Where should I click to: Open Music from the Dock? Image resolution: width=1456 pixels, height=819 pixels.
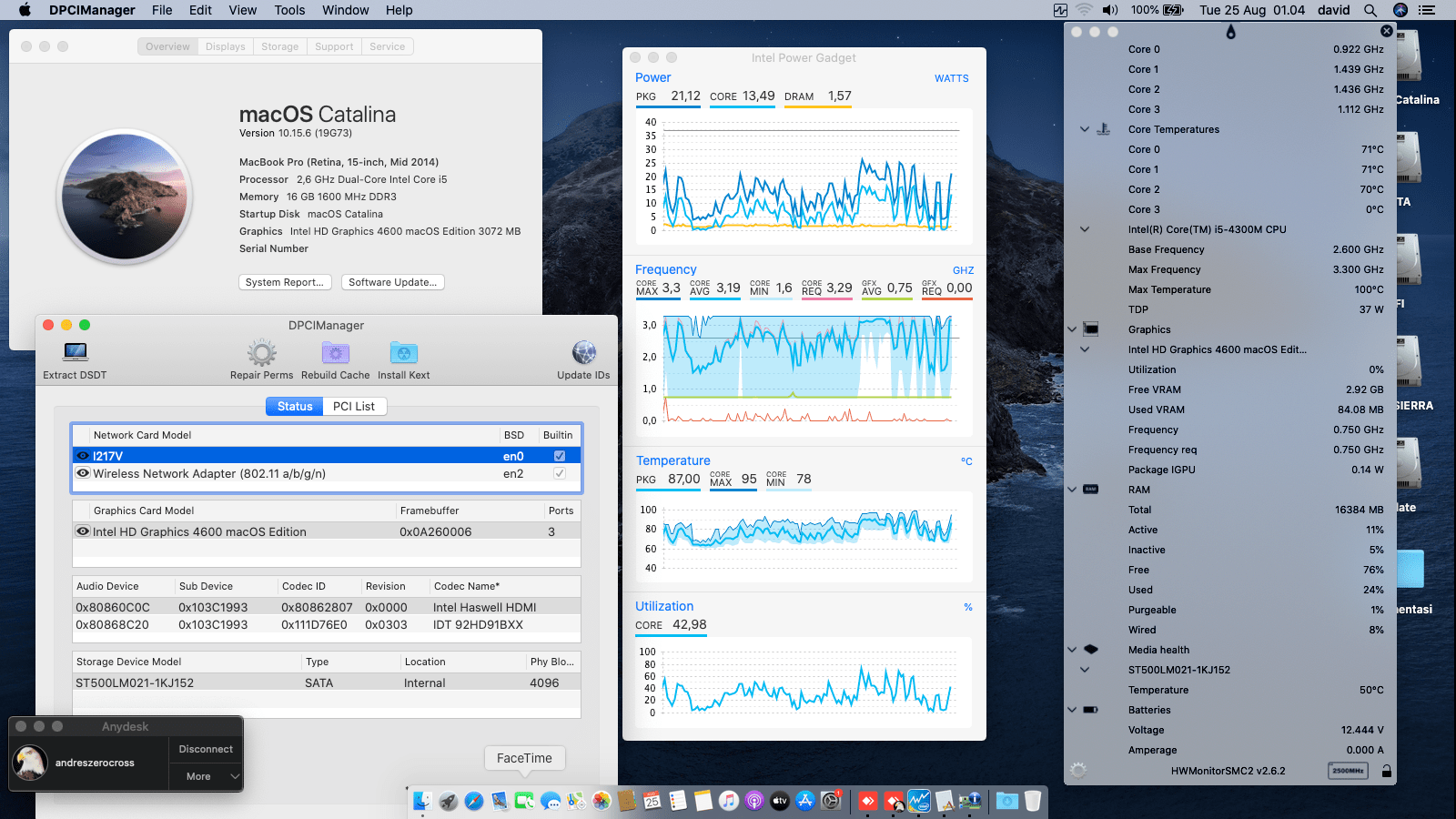point(728,801)
